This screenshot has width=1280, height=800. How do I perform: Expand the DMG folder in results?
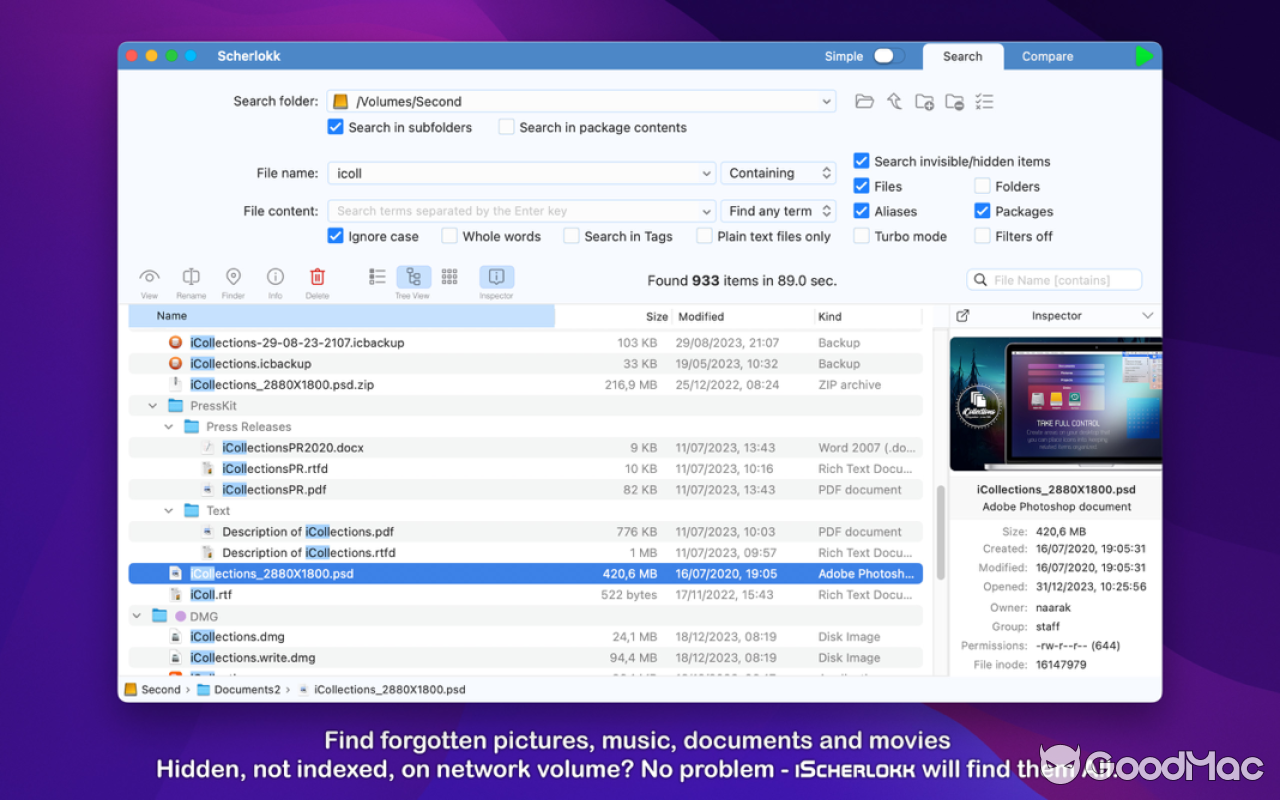136,615
